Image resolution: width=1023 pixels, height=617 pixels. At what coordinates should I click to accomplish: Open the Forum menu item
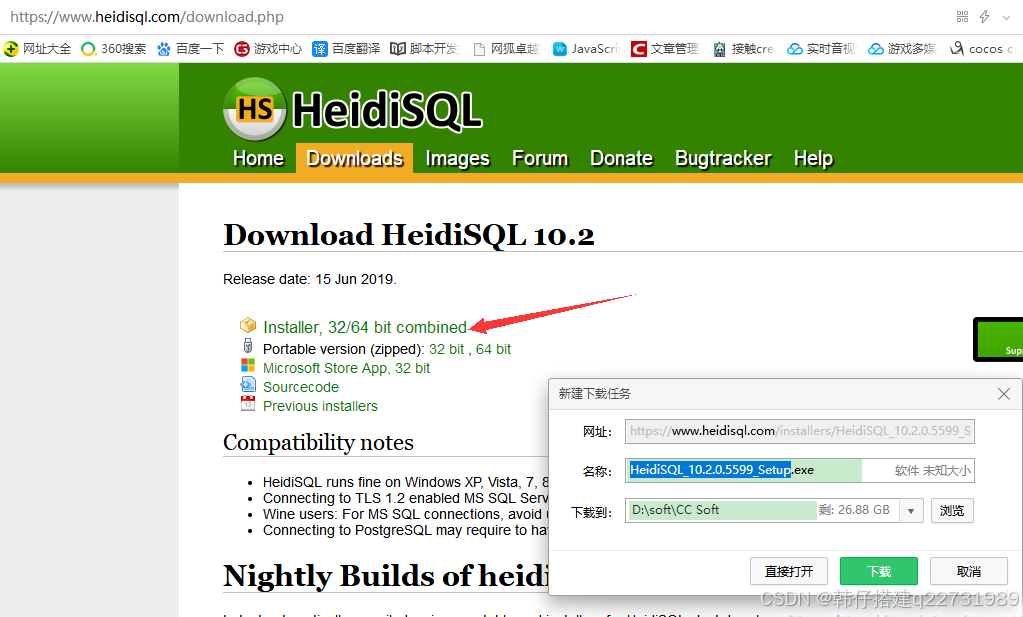[x=540, y=158]
